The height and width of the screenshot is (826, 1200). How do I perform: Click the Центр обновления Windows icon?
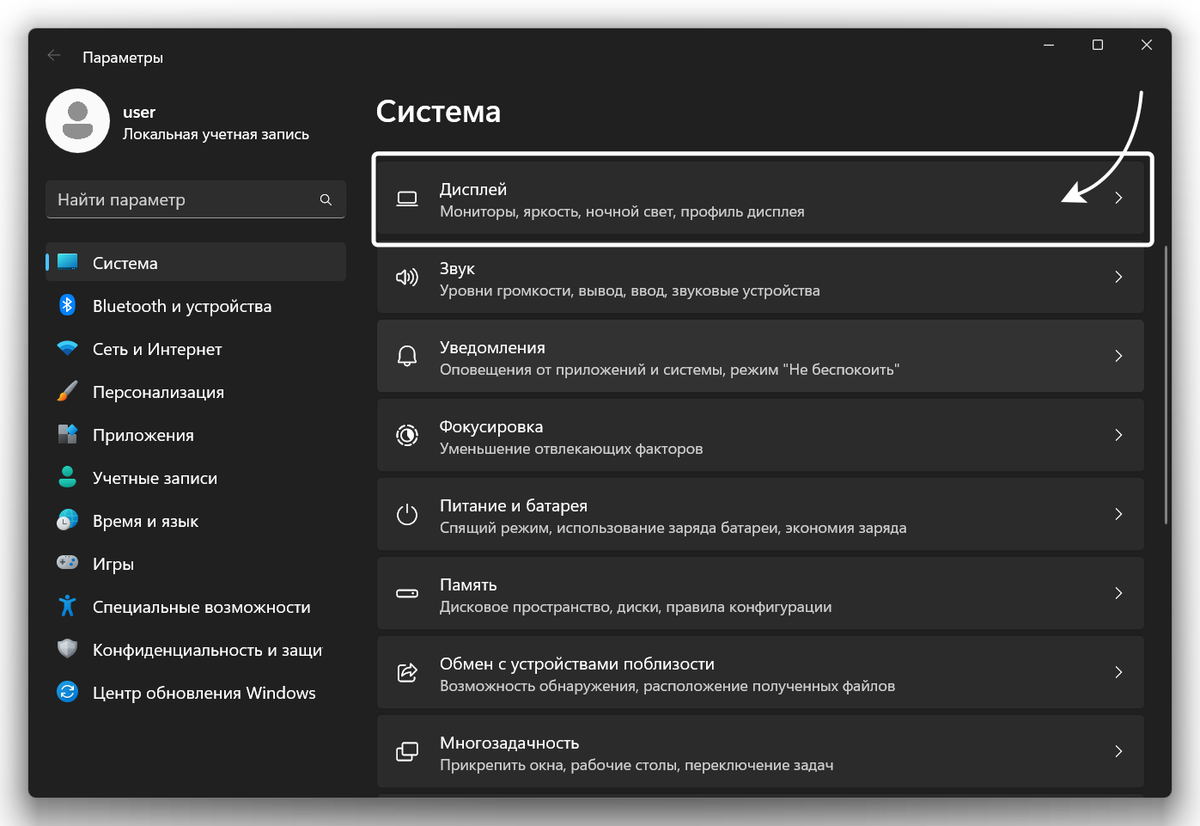click(x=66, y=692)
